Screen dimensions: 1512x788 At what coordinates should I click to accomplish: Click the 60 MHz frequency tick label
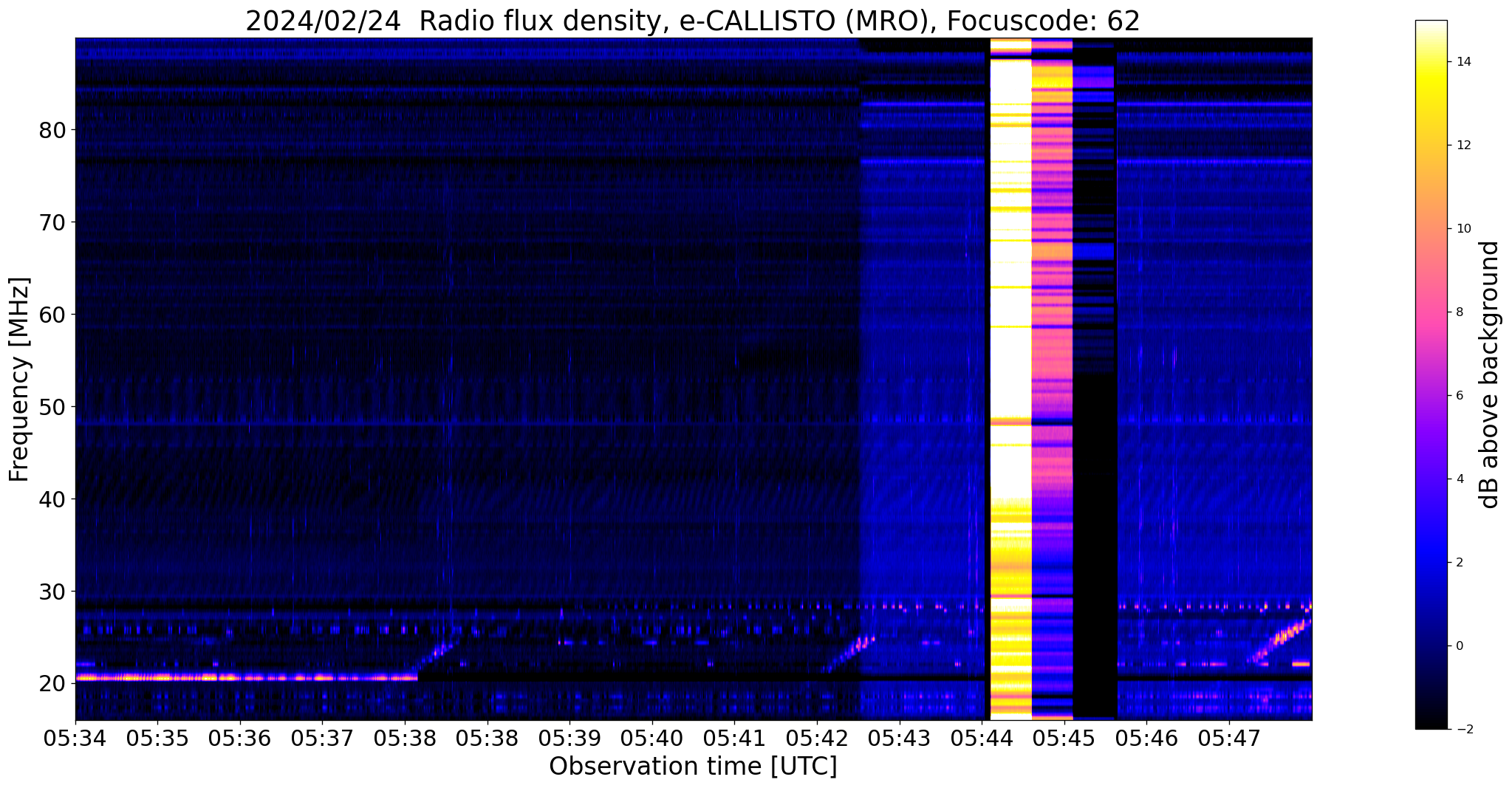pyautogui.click(x=52, y=315)
